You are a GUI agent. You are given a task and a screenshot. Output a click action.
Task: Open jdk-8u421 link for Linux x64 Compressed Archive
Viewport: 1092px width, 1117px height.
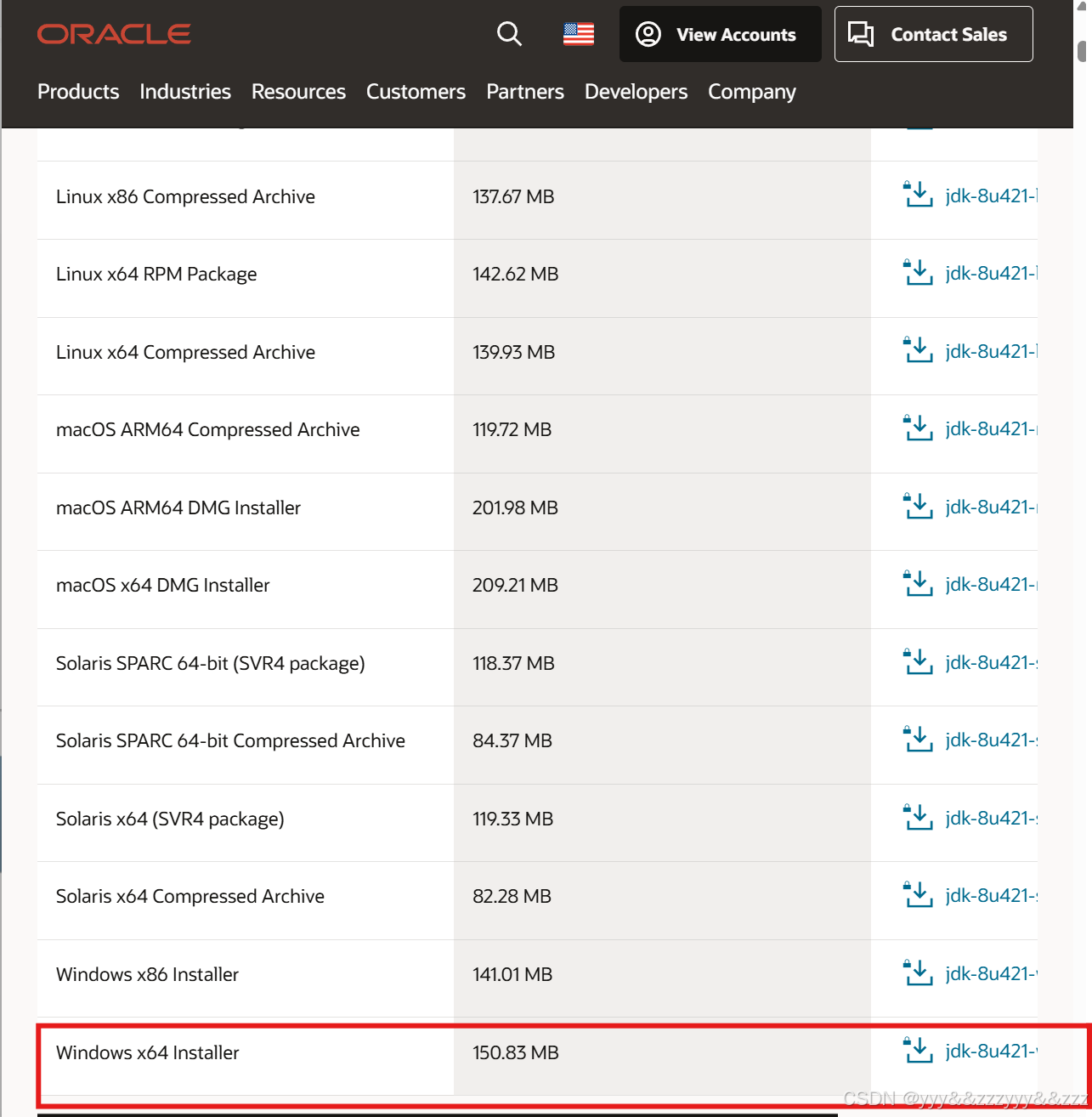(x=992, y=351)
